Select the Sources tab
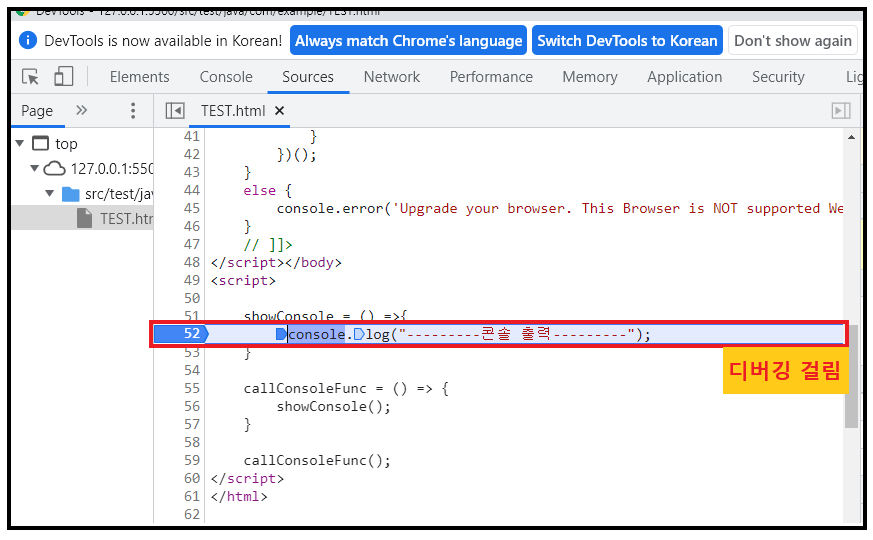This screenshot has height=540, width=873. click(x=308, y=77)
